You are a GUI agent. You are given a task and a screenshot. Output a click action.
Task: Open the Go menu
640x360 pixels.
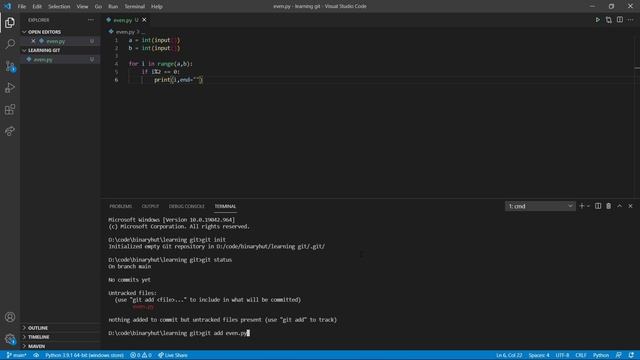click(98, 7)
